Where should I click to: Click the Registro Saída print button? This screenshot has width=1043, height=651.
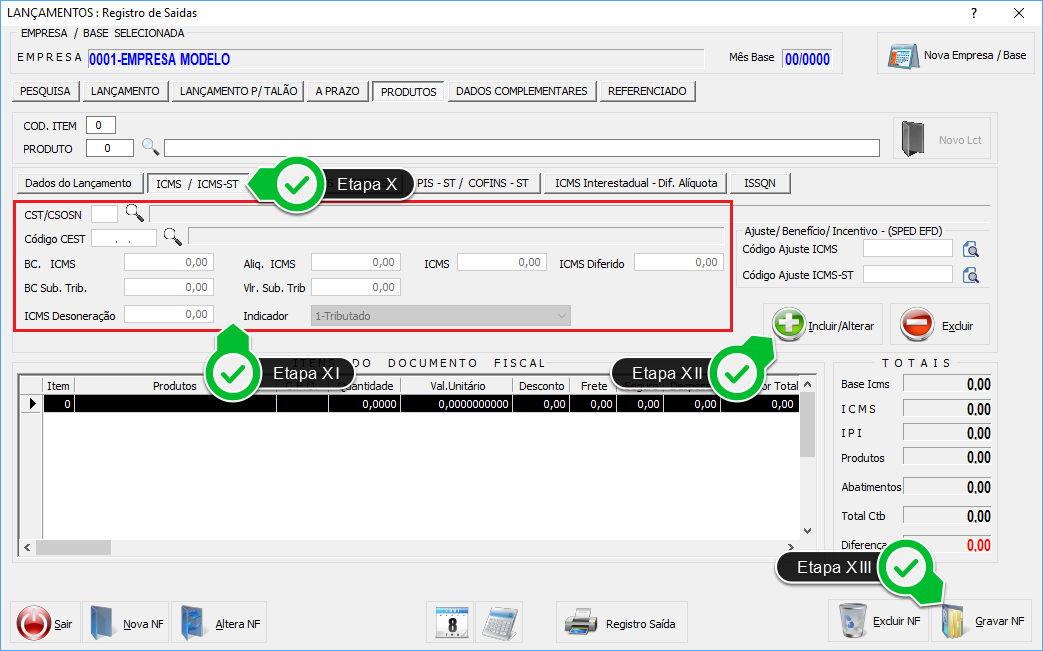[x=622, y=624]
